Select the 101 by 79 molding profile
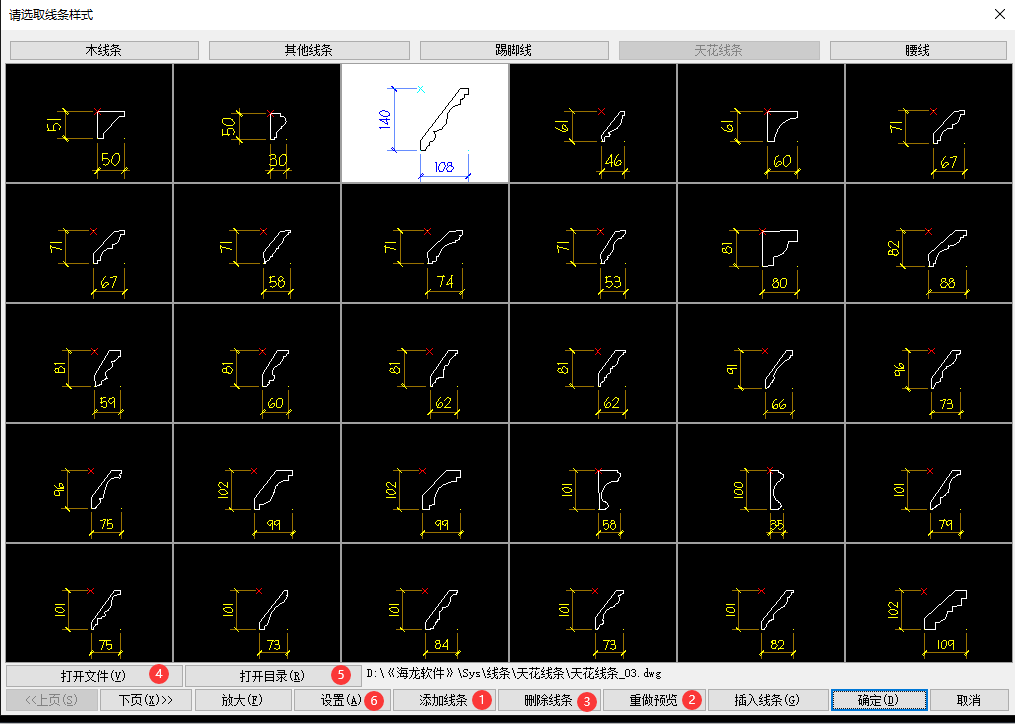The height and width of the screenshot is (724, 1015). click(x=928, y=483)
